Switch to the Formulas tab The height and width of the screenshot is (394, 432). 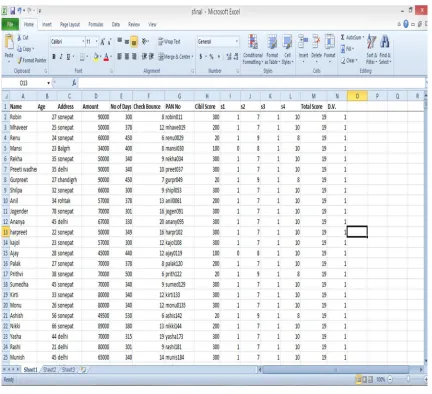96,24
